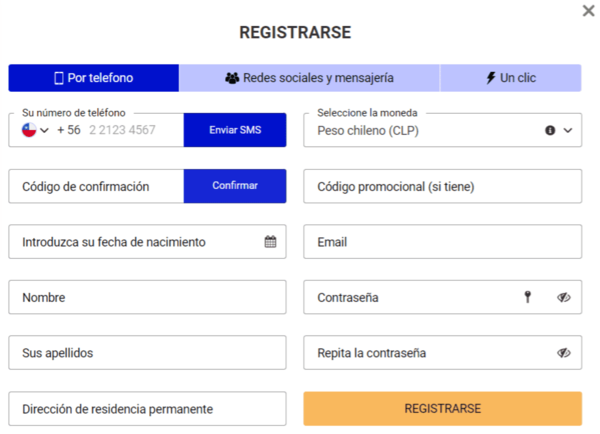Submit with the orange REGISTRARSE button

click(442, 409)
